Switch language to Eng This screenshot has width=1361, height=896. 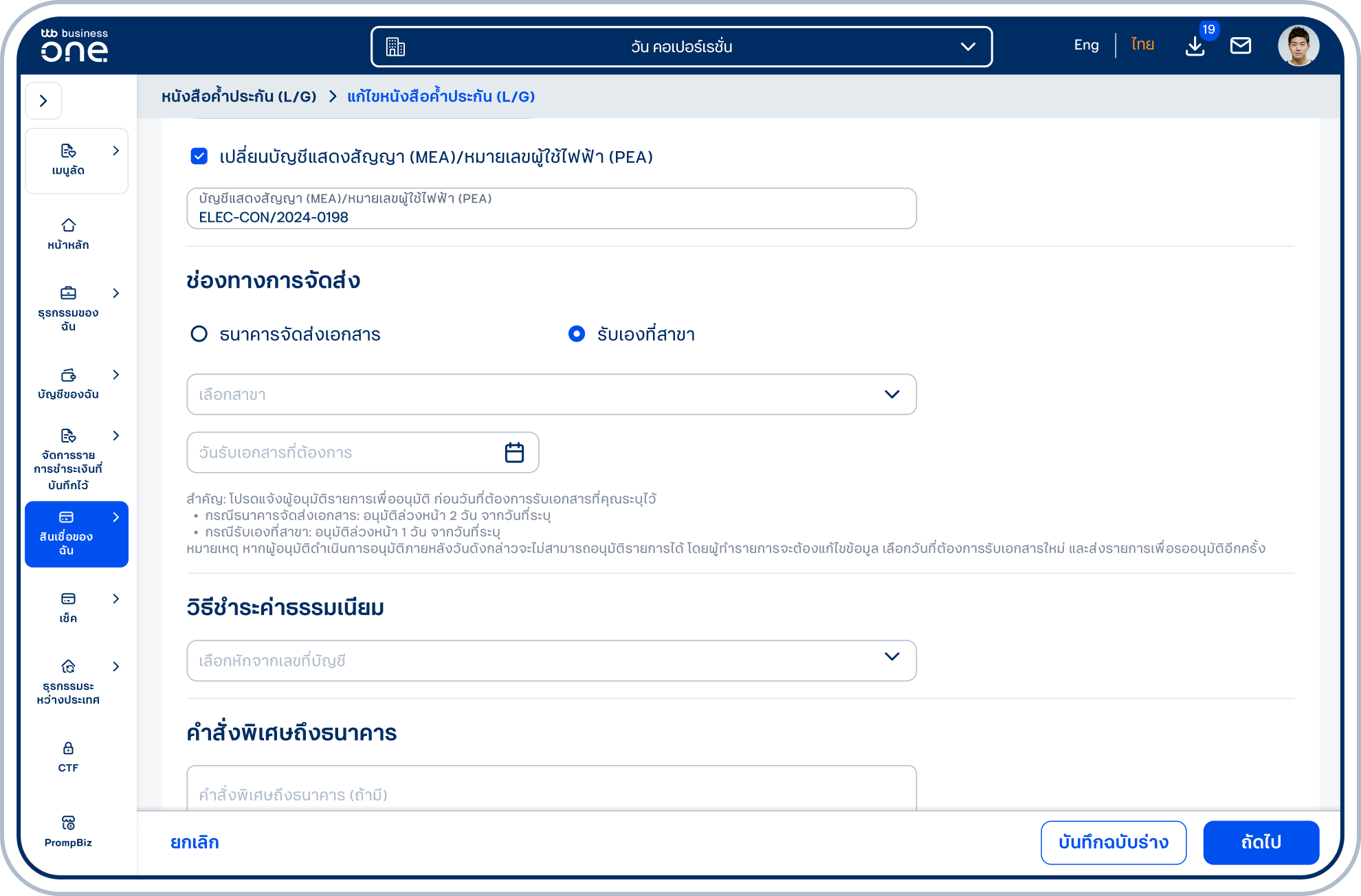click(1086, 45)
